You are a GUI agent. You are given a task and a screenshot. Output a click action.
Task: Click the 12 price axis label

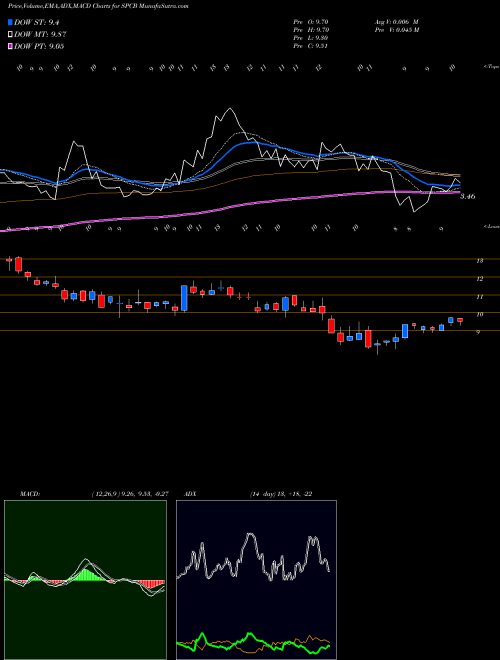479,279
